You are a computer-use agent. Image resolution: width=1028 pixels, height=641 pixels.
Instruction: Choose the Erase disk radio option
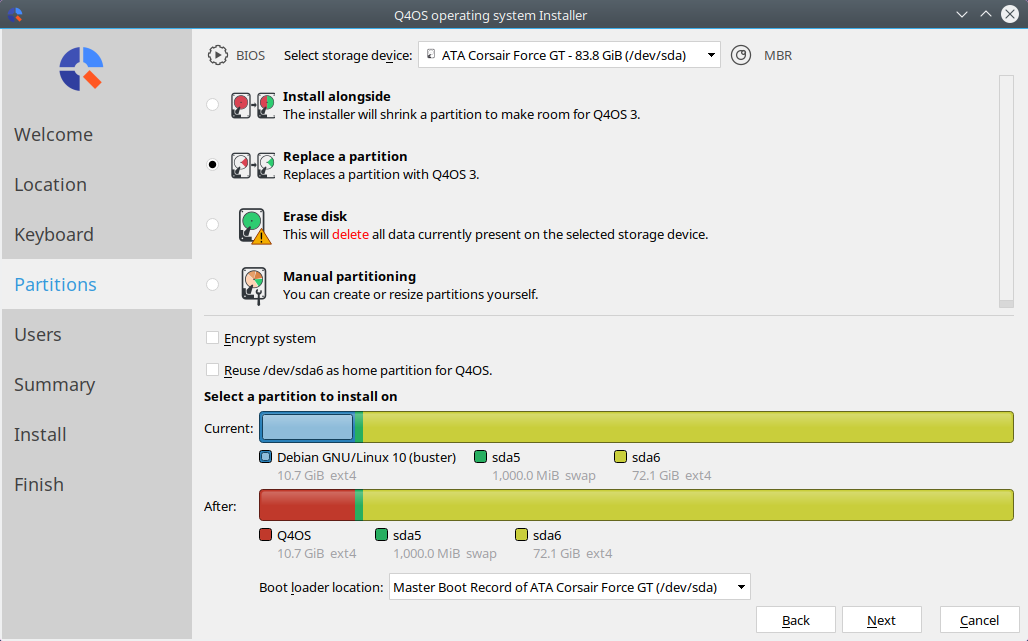click(x=212, y=225)
